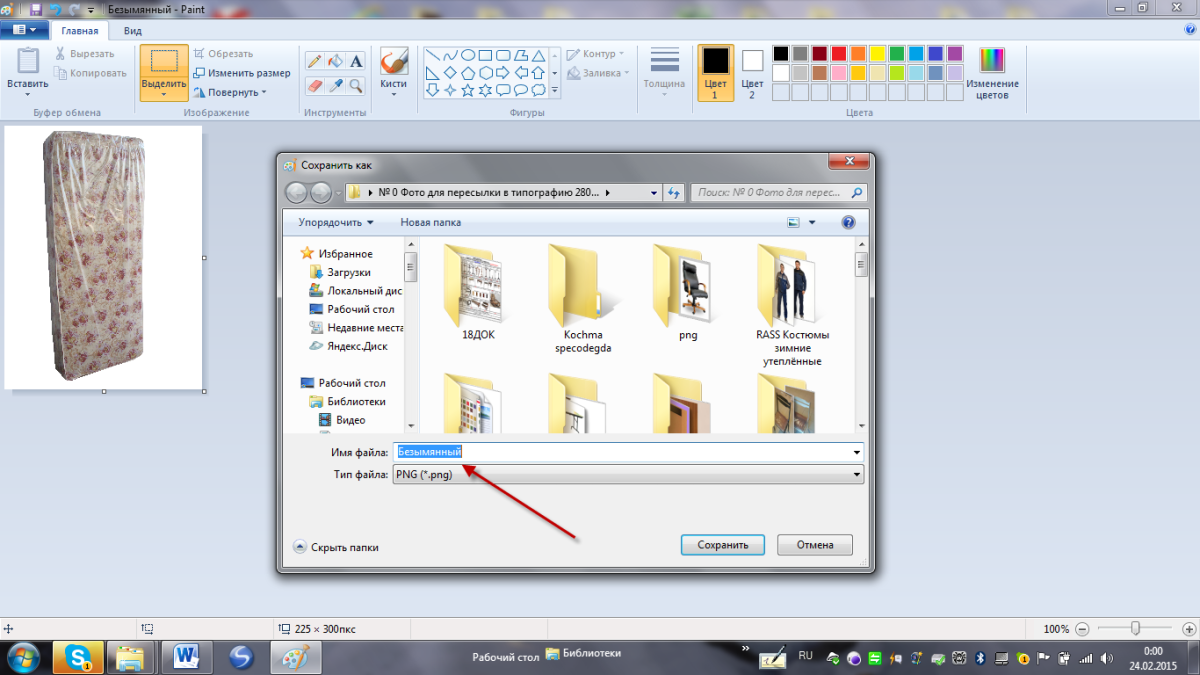Click Вырезать cut in the clipboard group
This screenshot has width=1200, height=675.
pyautogui.click(x=85, y=54)
